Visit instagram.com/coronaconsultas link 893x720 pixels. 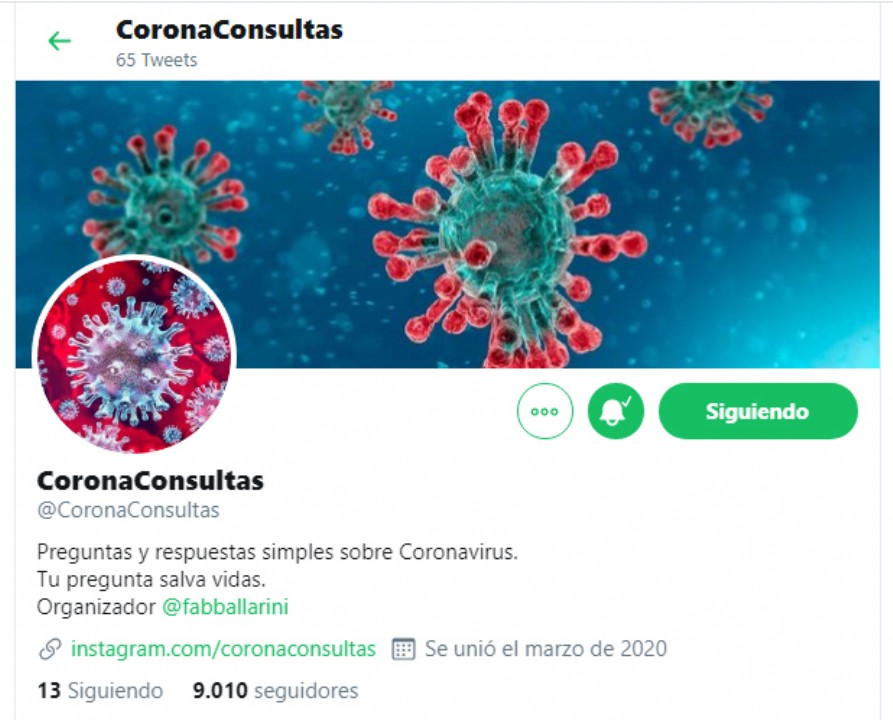223,649
